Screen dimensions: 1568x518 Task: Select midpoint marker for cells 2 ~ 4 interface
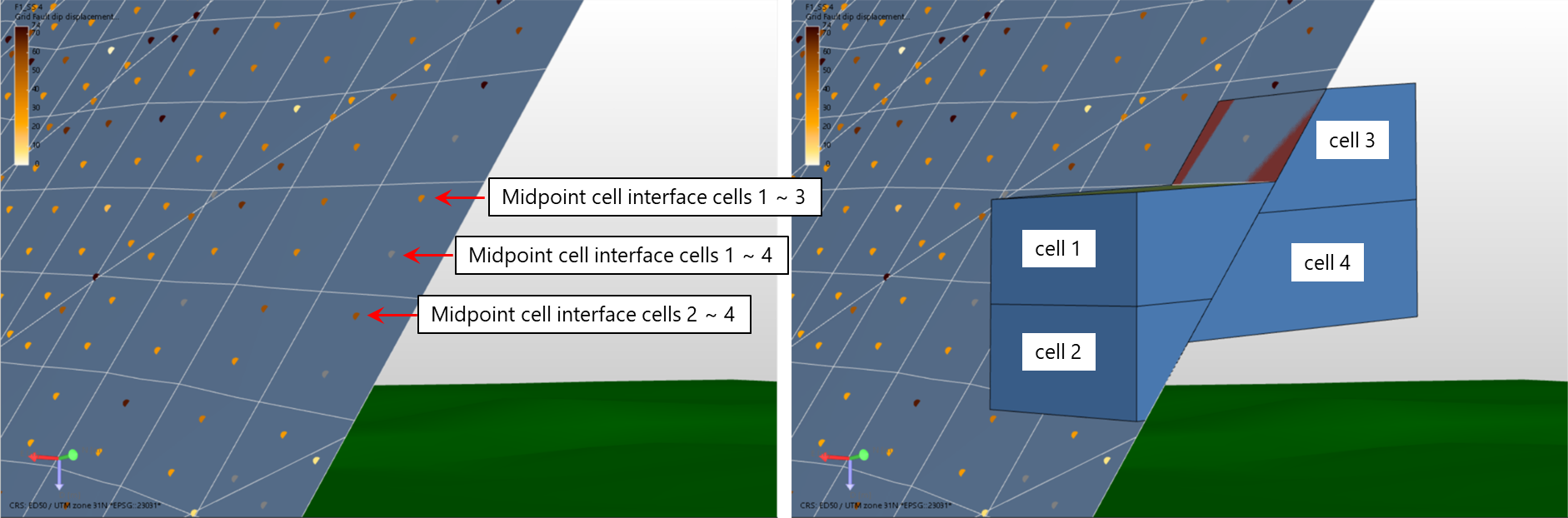(x=357, y=316)
